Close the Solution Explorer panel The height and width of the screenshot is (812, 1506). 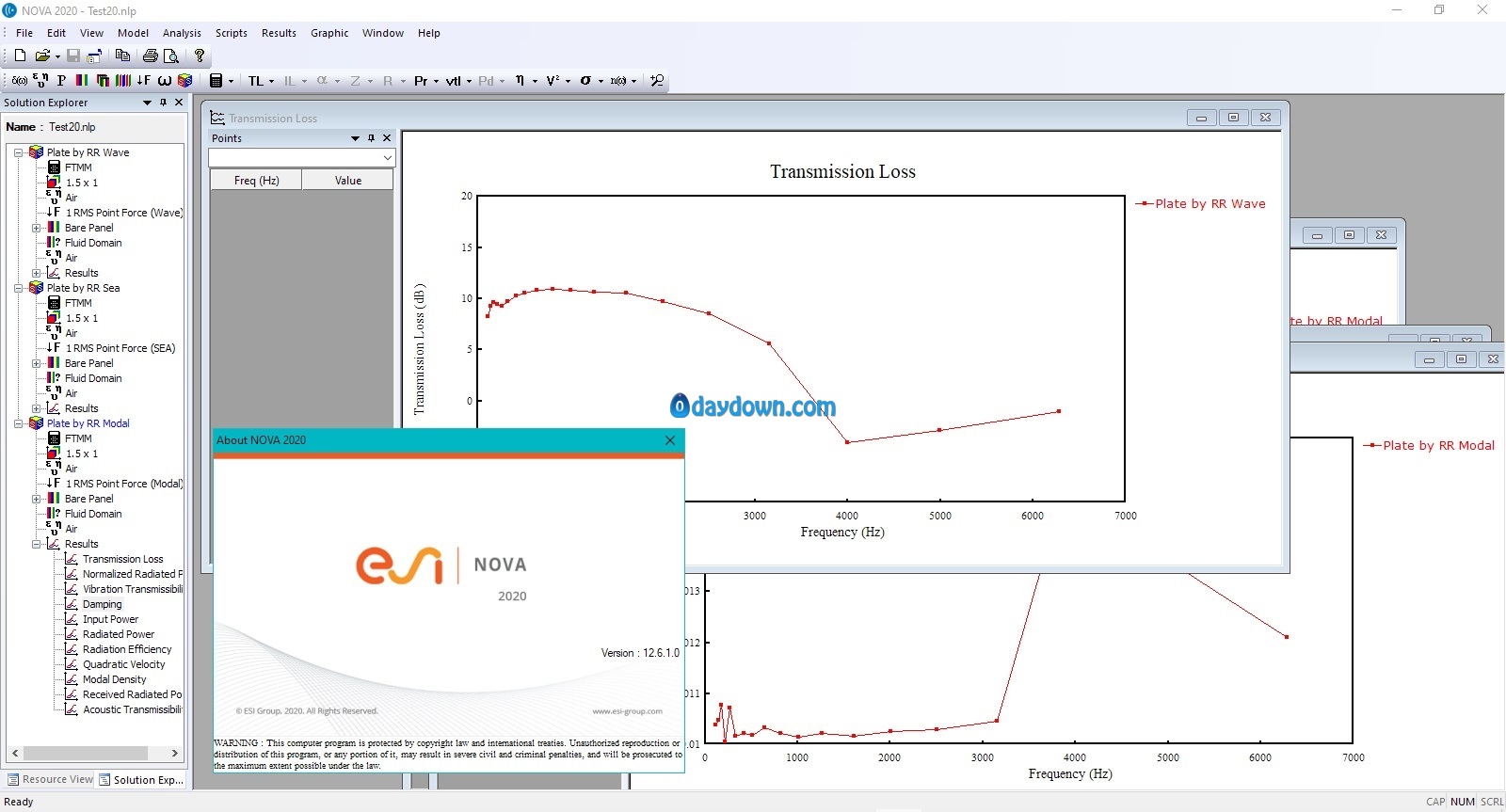click(179, 103)
